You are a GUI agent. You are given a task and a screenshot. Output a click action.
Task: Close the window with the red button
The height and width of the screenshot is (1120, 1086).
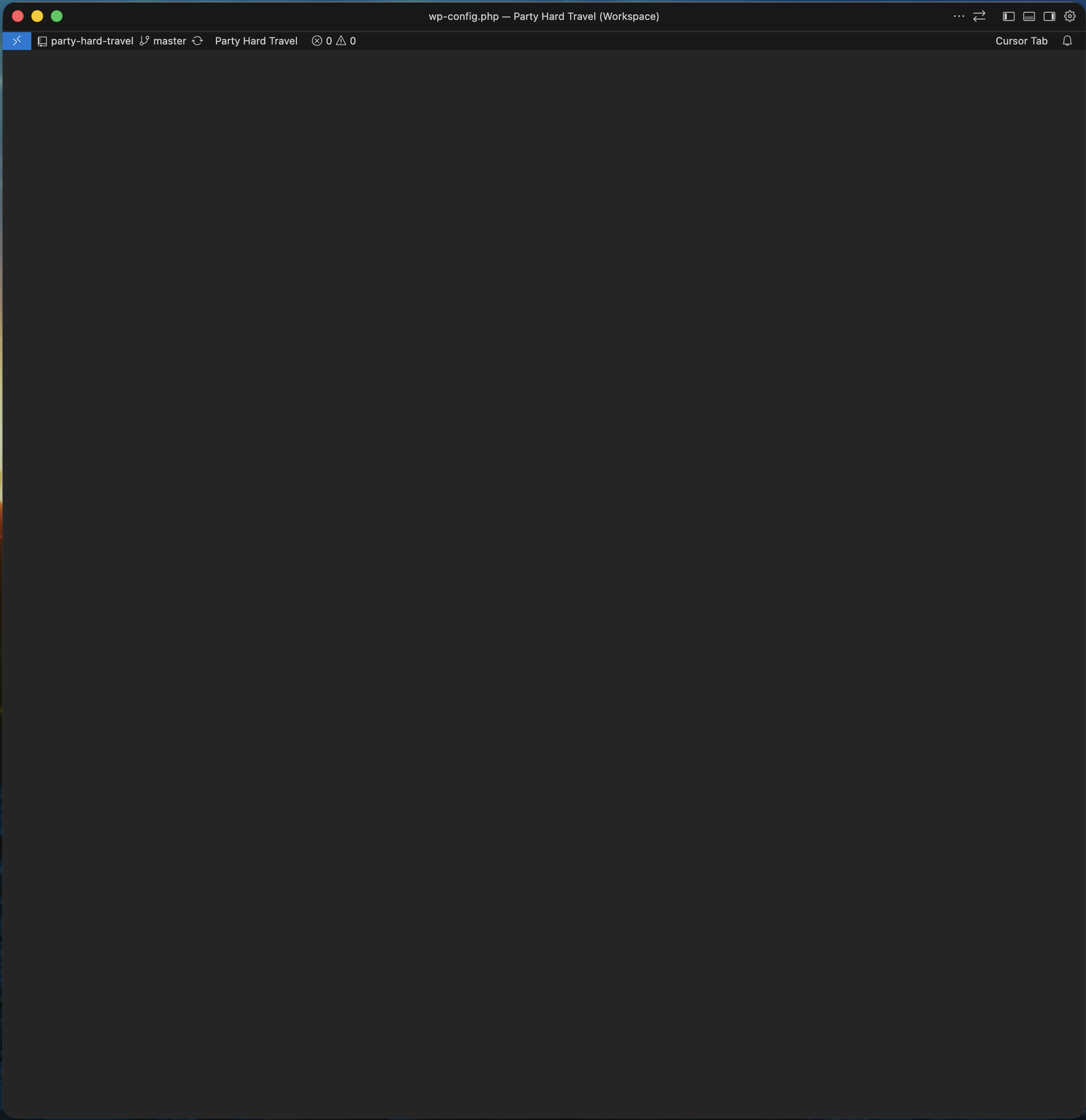click(x=18, y=17)
